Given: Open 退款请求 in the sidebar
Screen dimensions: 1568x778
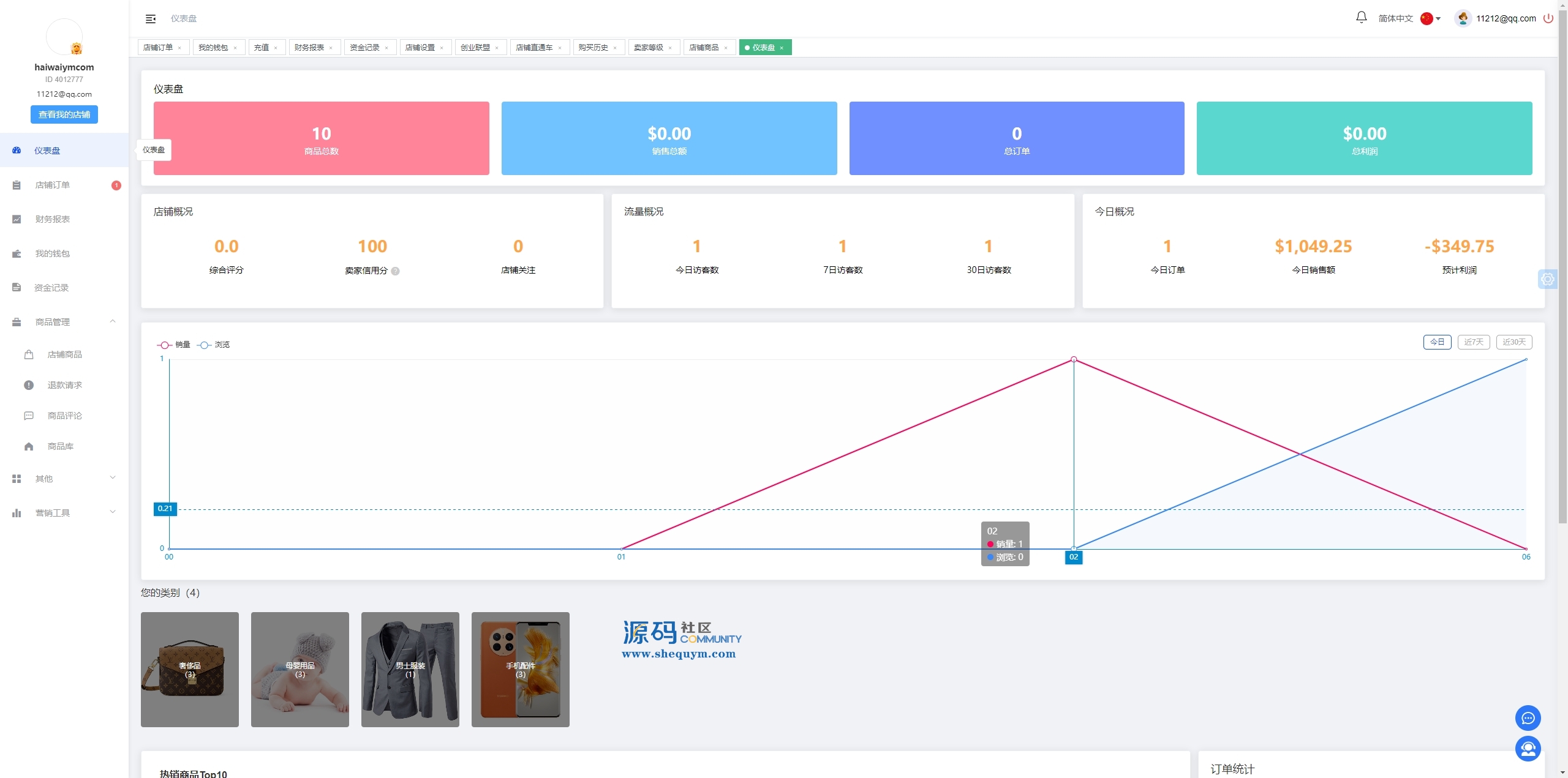Looking at the screenshot, I should (64, 385).
